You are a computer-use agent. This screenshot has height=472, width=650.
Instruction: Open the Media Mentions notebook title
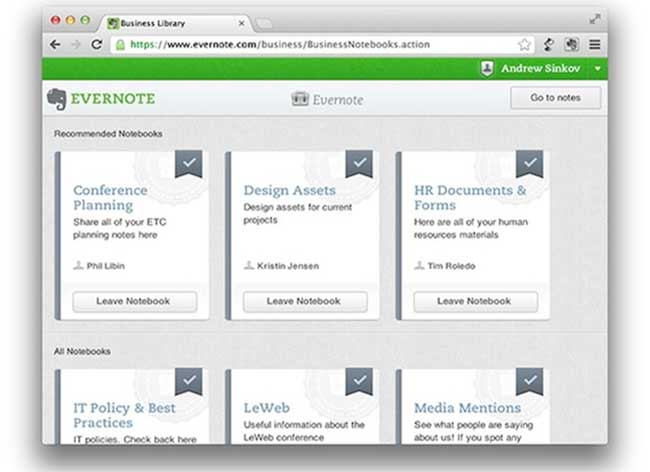click(x=468, y=408)
